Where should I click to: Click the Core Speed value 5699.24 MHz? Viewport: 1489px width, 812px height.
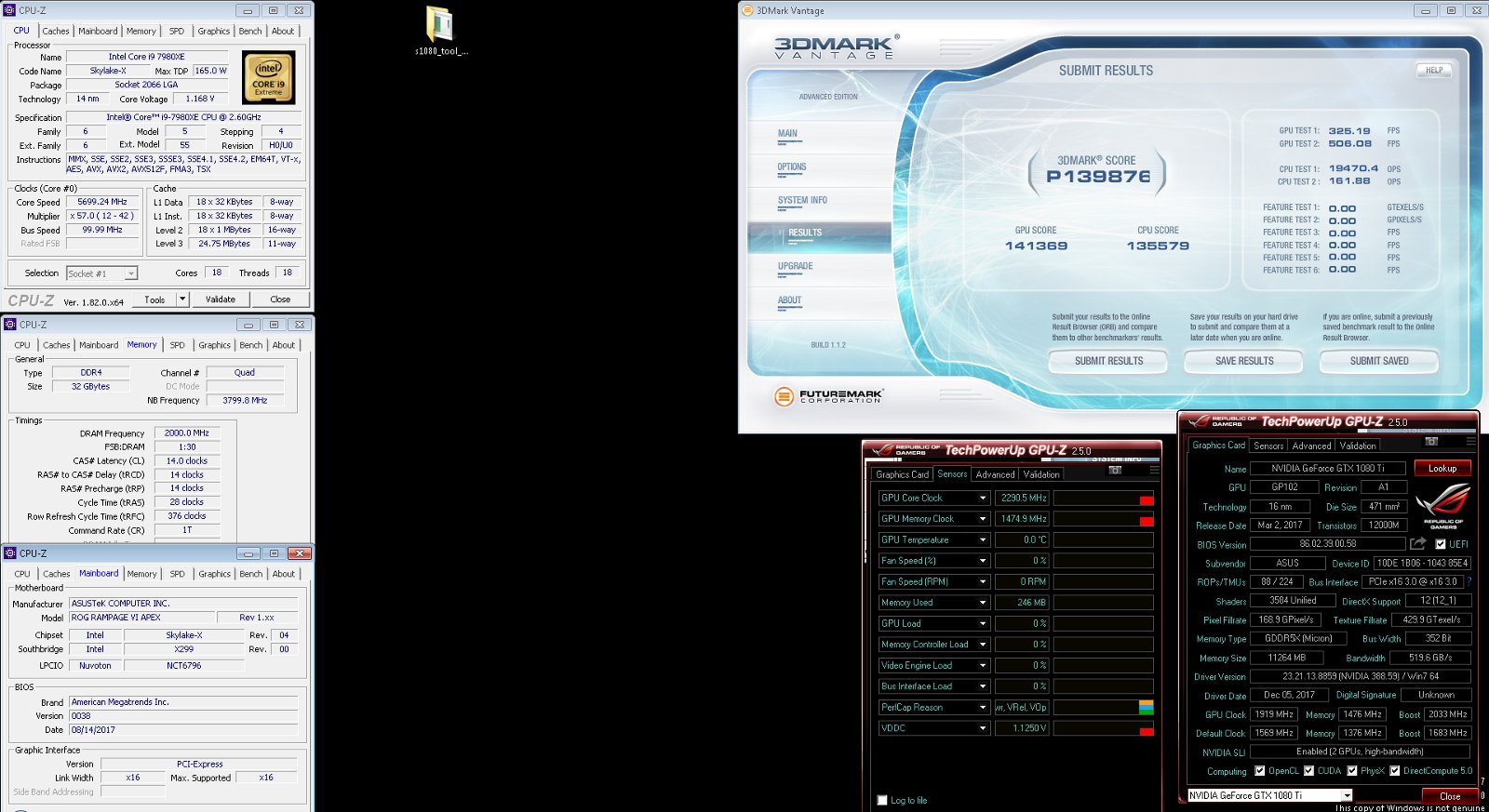coord(102,202)
